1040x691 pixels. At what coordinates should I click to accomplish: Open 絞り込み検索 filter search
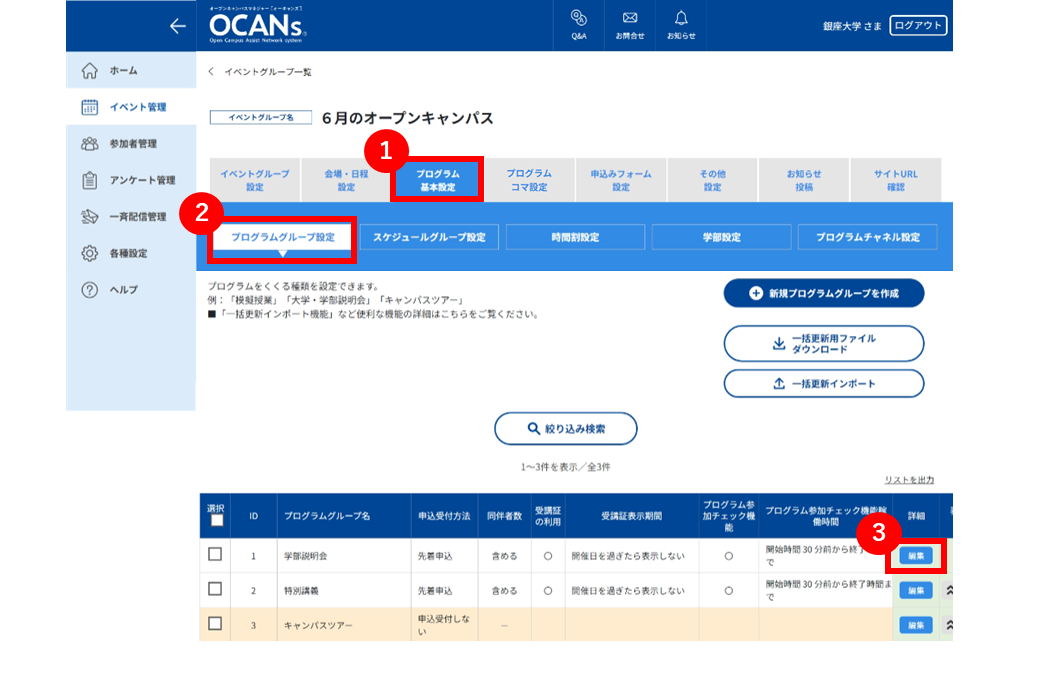pos(566,428)
